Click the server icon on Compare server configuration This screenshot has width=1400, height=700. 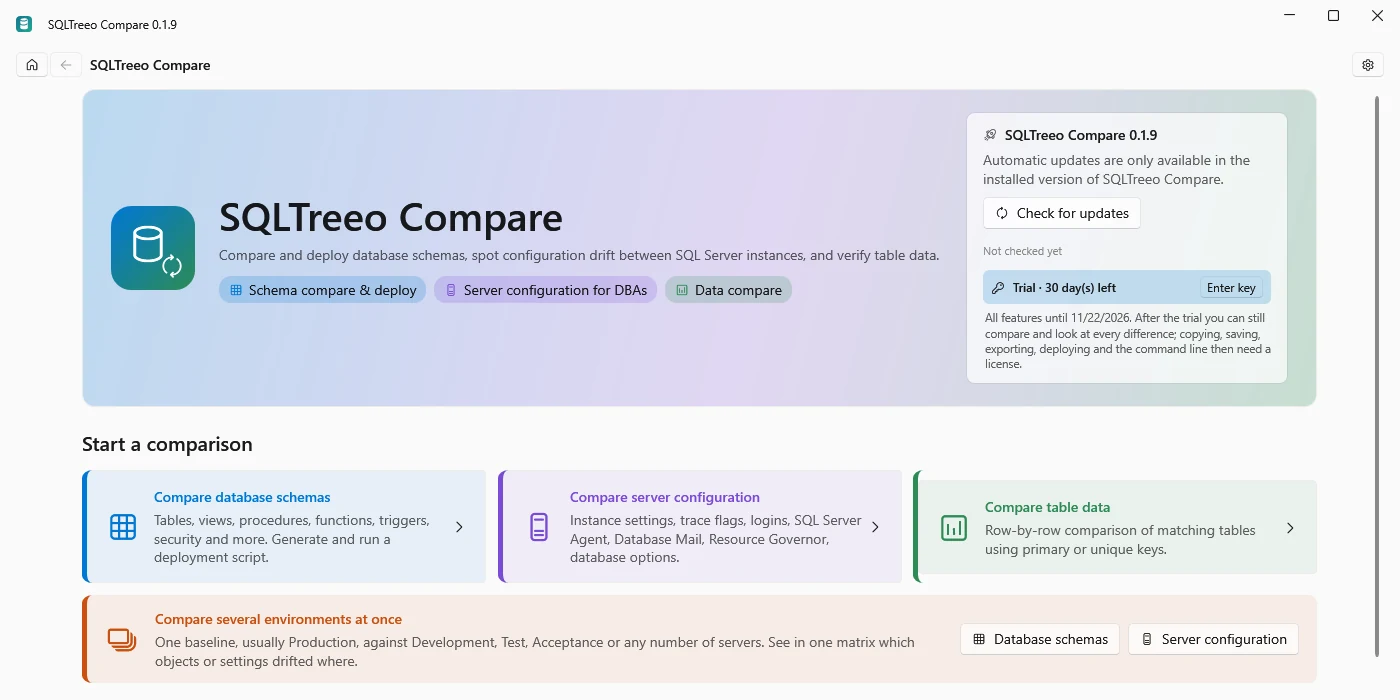[x=539, y=527]
